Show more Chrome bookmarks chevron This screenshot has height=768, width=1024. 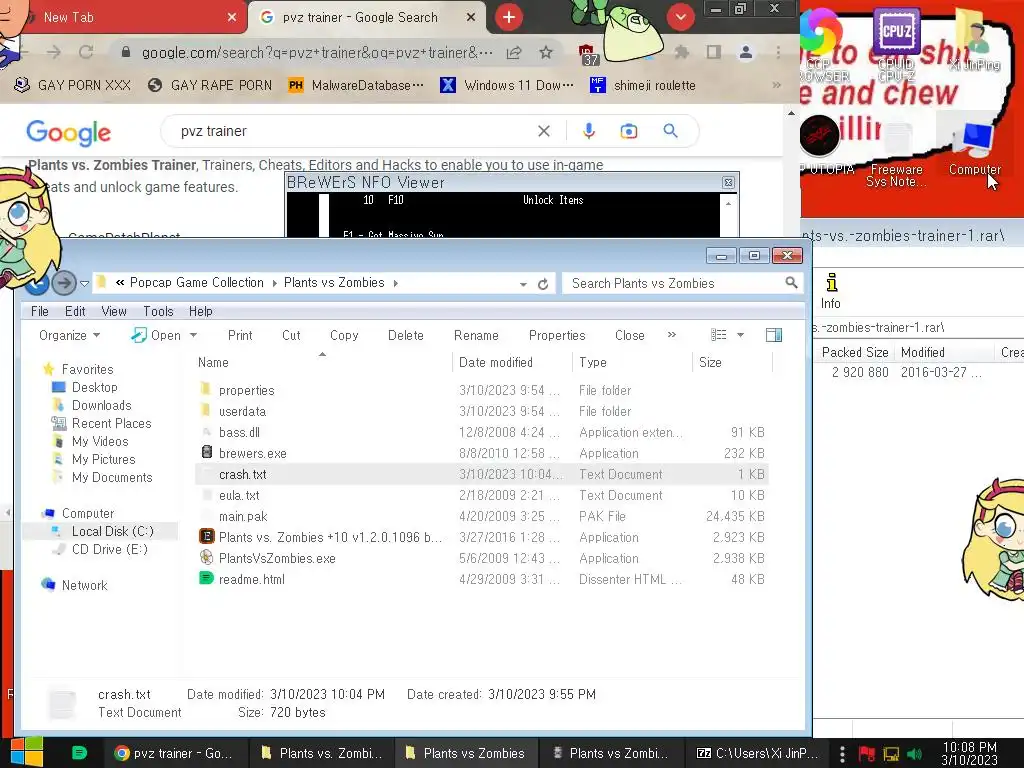[x=776, y=85]
